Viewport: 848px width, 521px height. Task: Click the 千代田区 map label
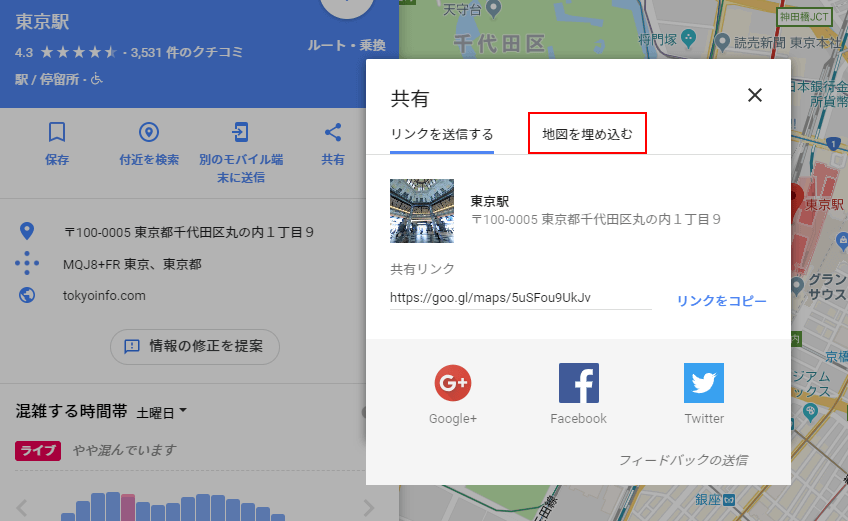pyautogui.click(x=499, y=44)
